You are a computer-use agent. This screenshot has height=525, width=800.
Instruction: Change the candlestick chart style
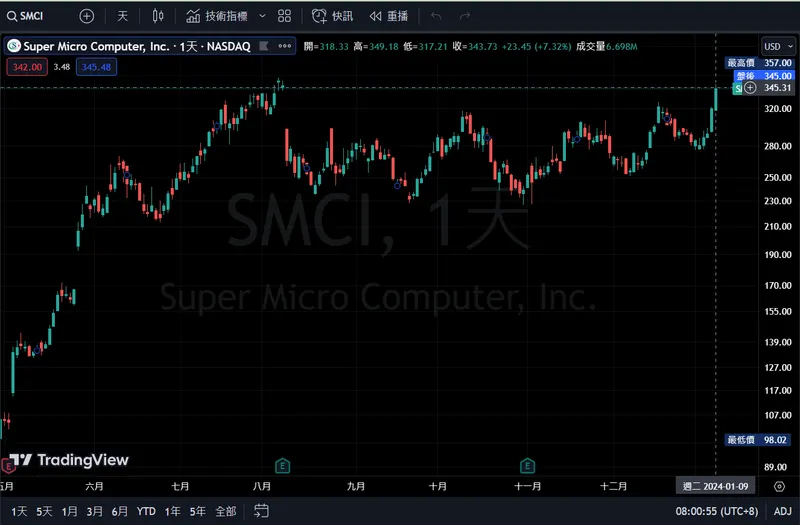pos(158,16)
